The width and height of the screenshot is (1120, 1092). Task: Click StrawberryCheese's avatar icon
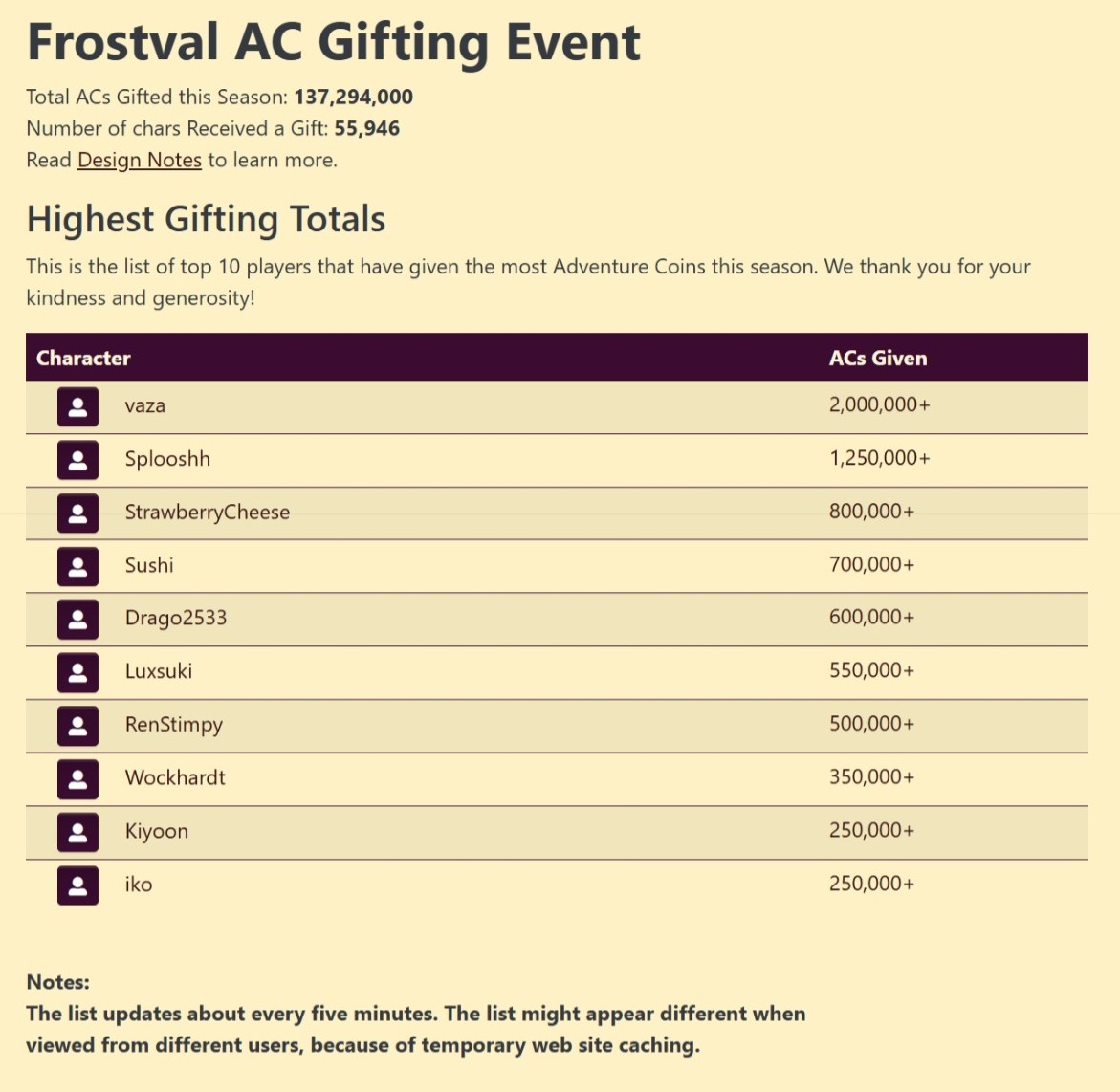click(78, 513)
